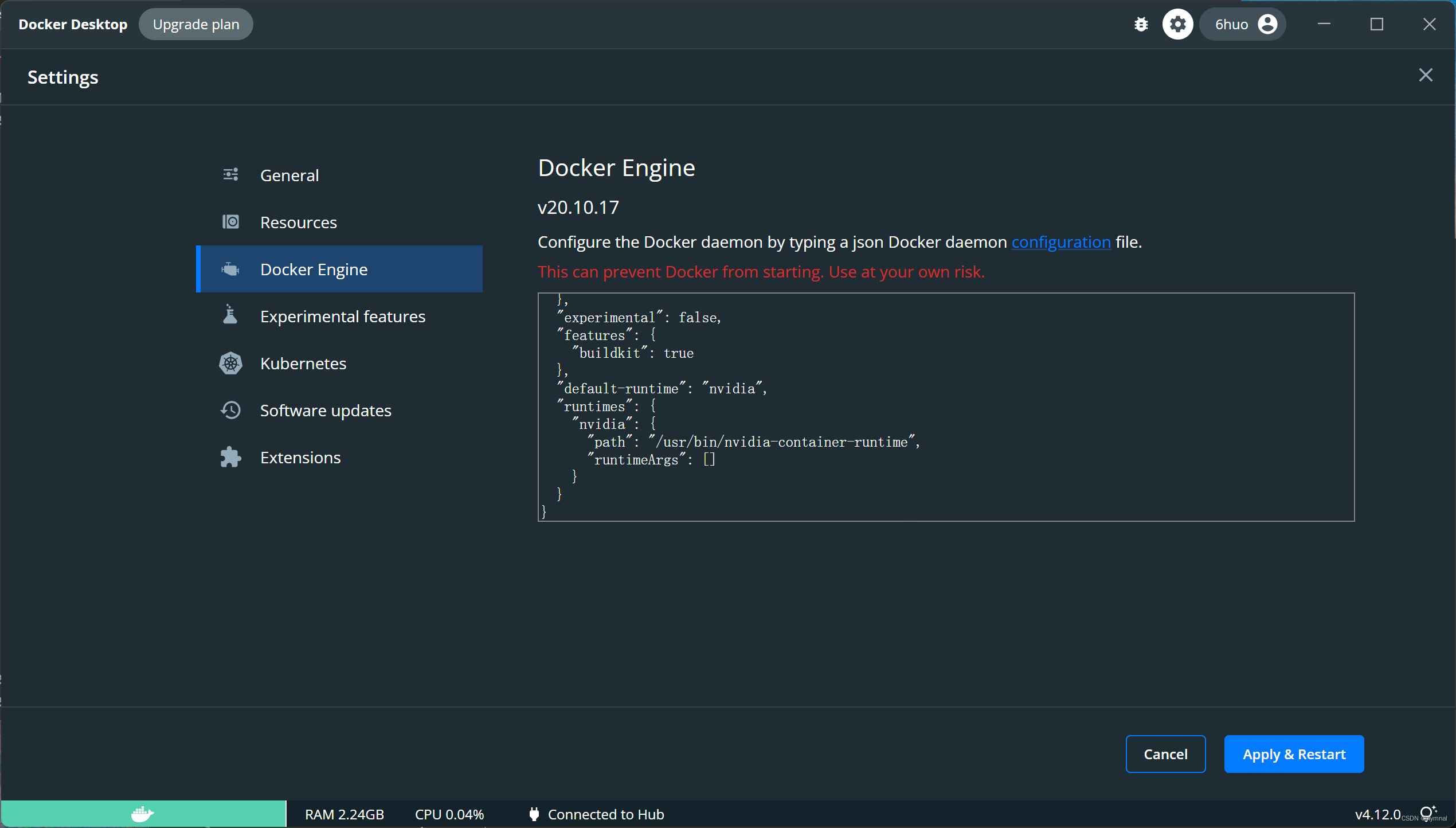Close the Settings panel with X
Image resolution: width=1456 pixels, height=828 pixels.
[x=1425, y=75]
